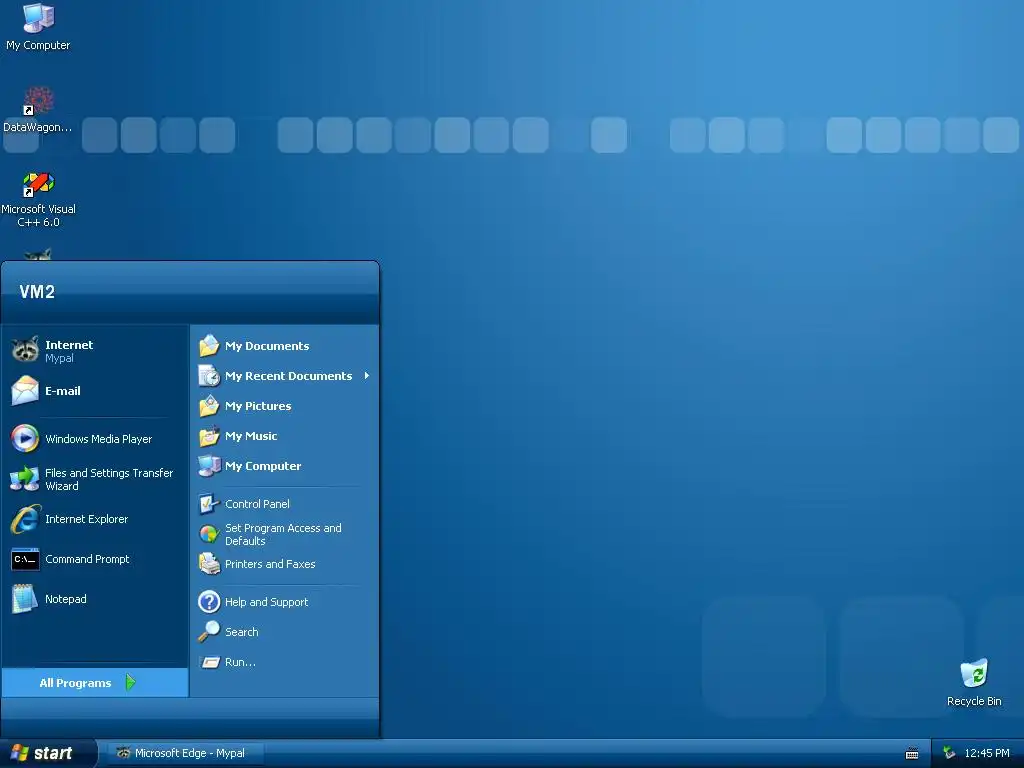1024x768 pixels.
Task: Open the My Pictures text link
Action: tap(258, 406)
